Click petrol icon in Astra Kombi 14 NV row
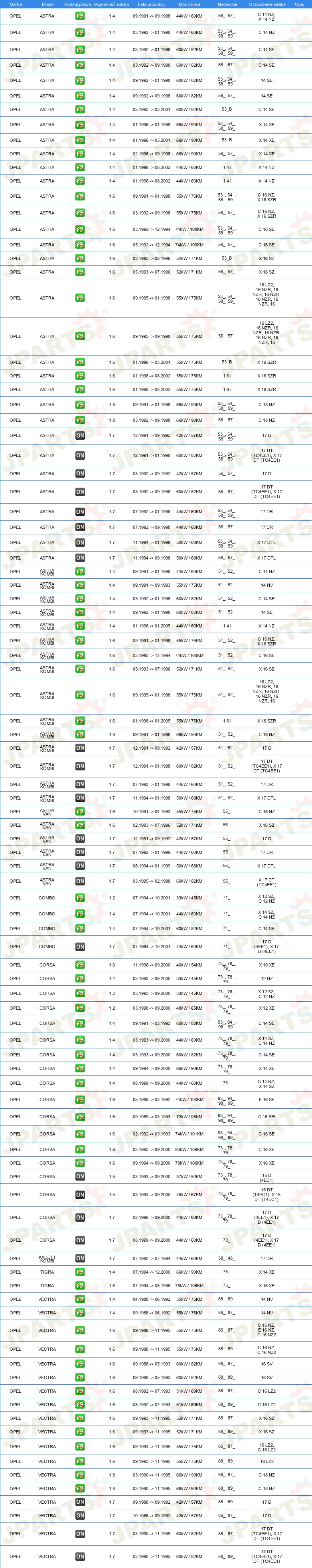The height and width of the screenshot is (1568, 312). 80,585
